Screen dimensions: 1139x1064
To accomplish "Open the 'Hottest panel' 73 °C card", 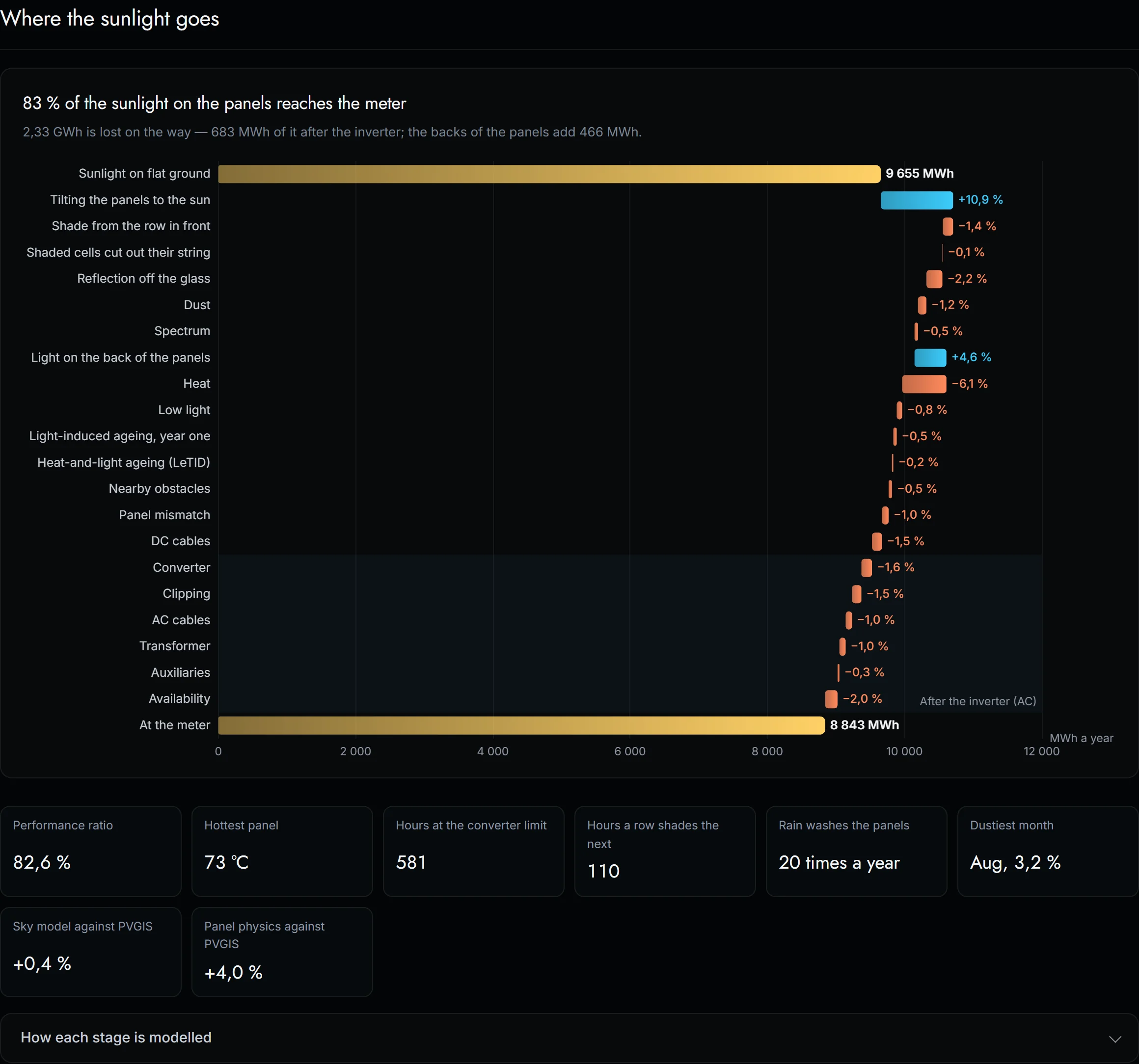I will [282, 851].
